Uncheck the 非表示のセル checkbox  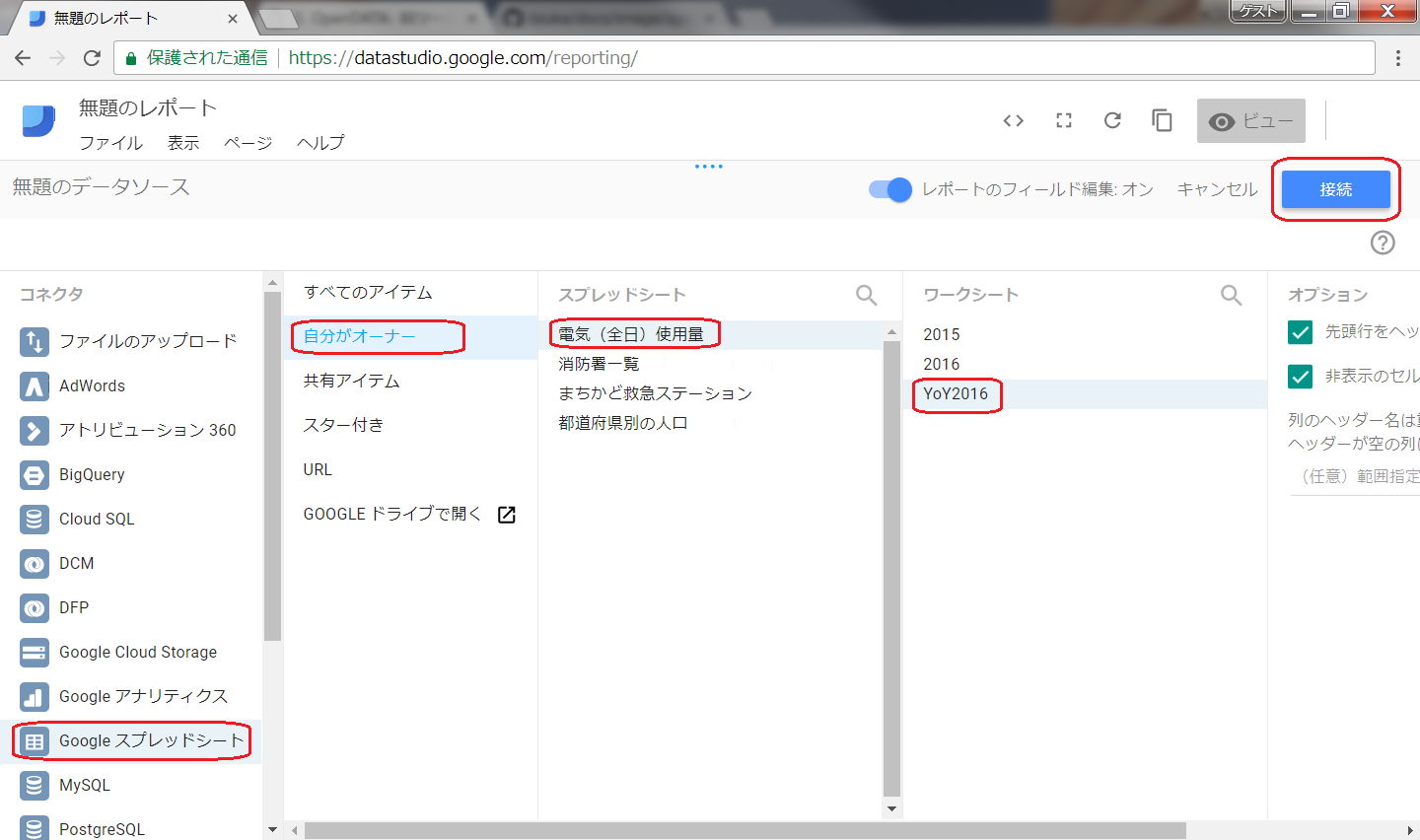click(1300, 377)
